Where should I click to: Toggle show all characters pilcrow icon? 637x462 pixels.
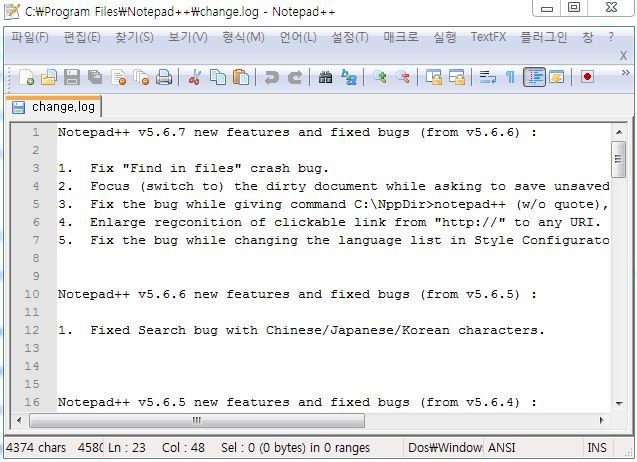510,77
